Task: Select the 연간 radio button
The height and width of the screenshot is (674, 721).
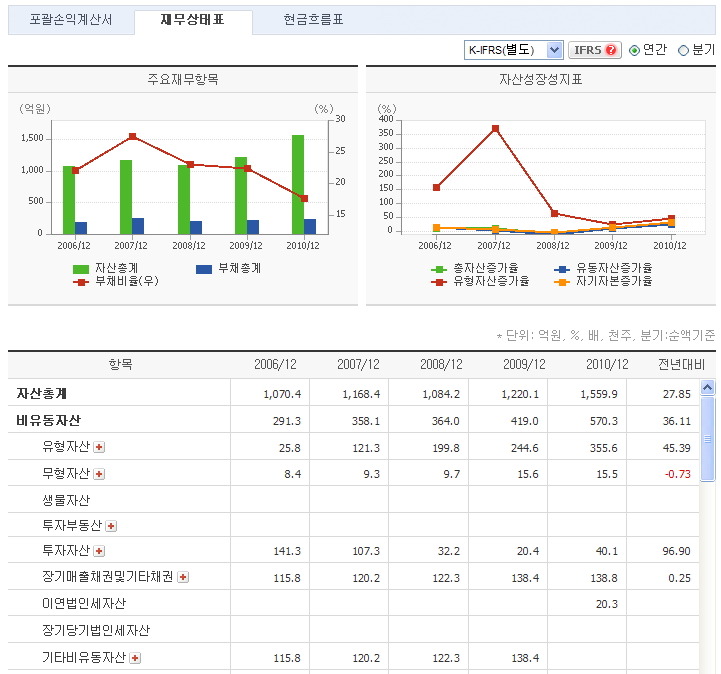Action: tap(634, 50)
